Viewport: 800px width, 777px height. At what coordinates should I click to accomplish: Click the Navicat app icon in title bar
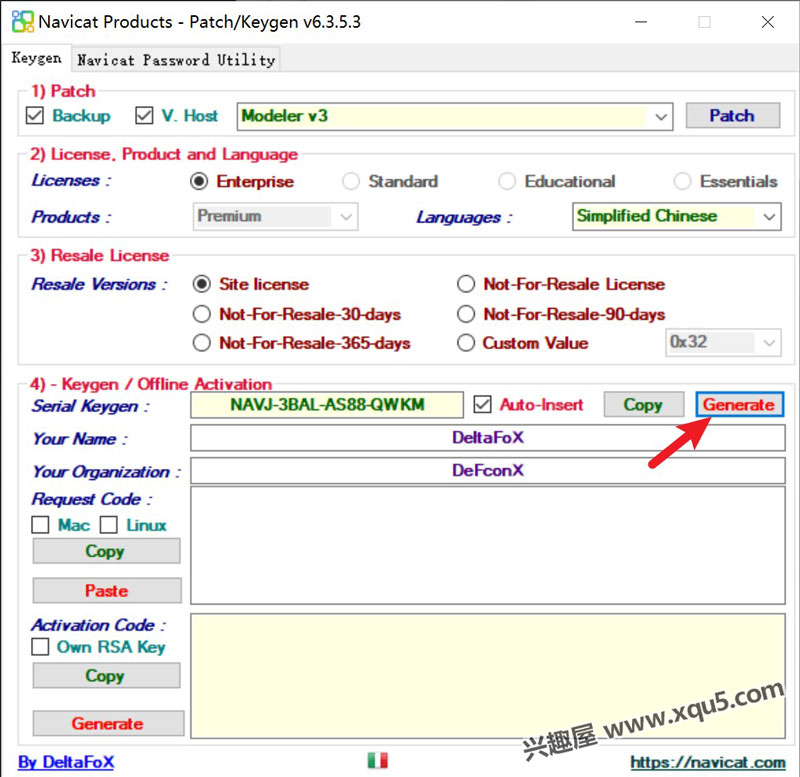tap(22, 22)
